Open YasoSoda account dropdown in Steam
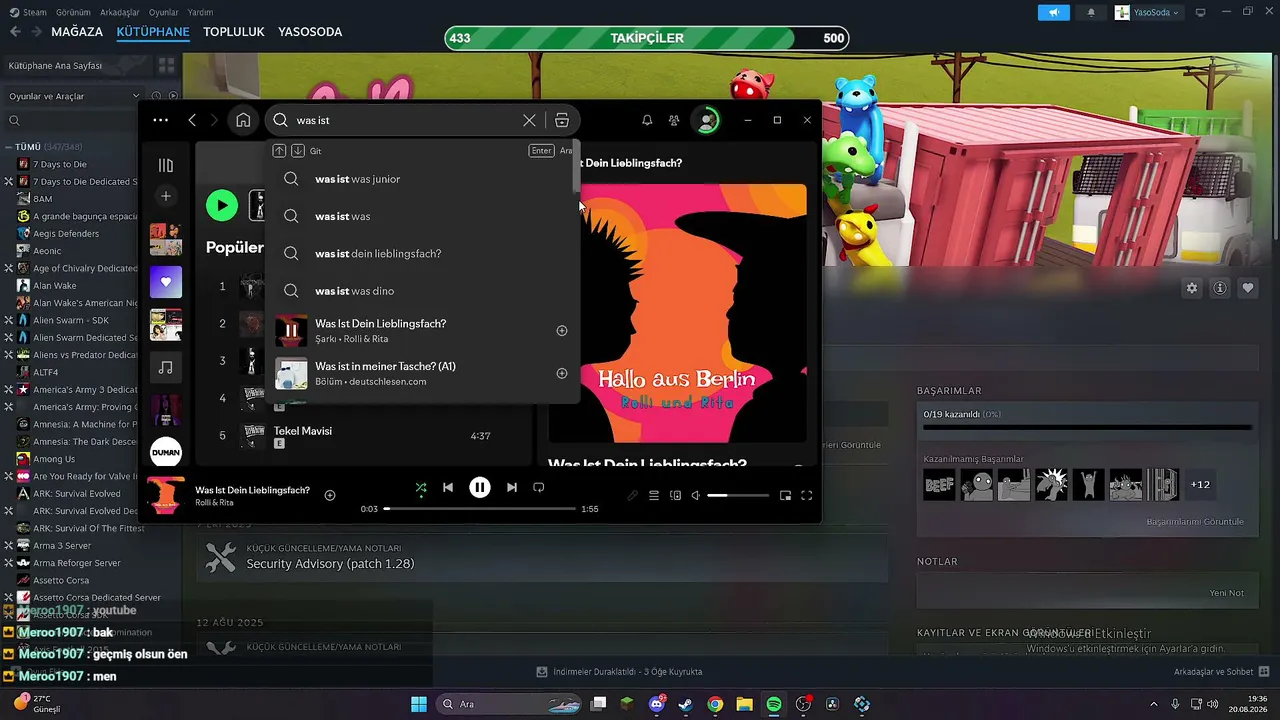Screen dimensions: 1280x720 [x=1147, y=12]
